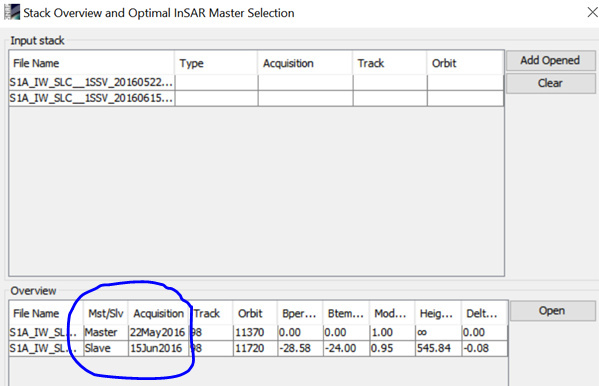Select input row S1A_IW_SLC__1SSV_20160522

pyautogui.click(x=256, y=83)
